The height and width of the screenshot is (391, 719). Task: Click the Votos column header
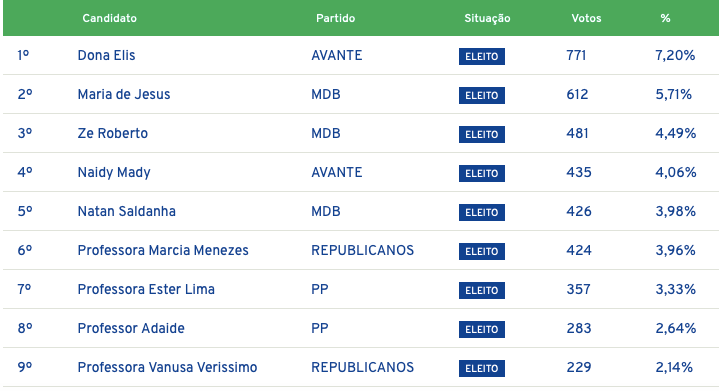(x=586, y=18)
